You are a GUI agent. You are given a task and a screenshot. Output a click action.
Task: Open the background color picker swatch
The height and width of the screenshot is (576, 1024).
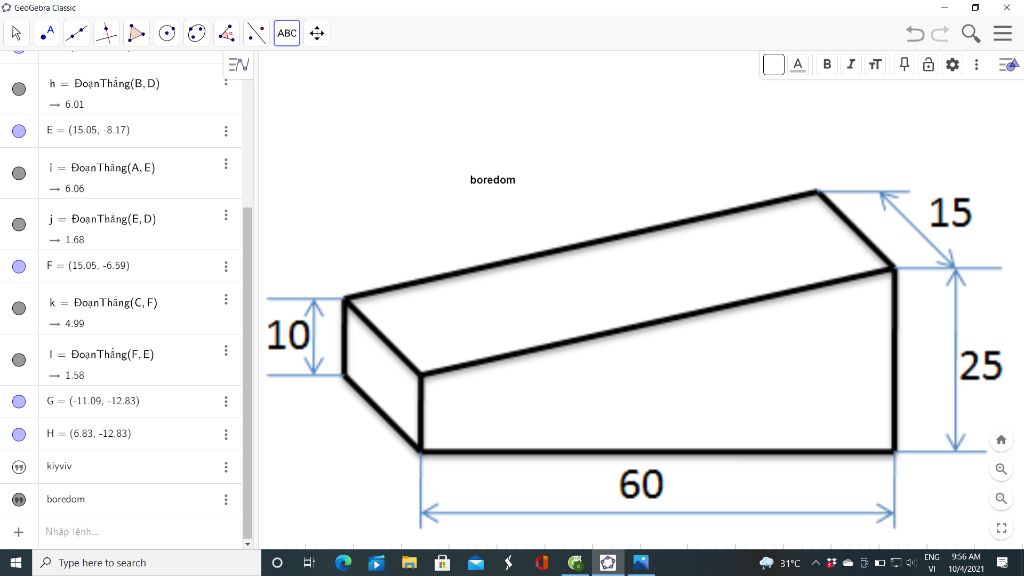[773, 65]
